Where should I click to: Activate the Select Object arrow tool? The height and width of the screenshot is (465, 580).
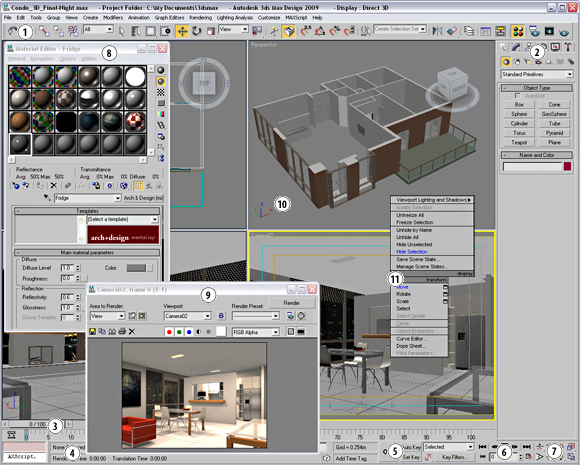pos(122,31)
